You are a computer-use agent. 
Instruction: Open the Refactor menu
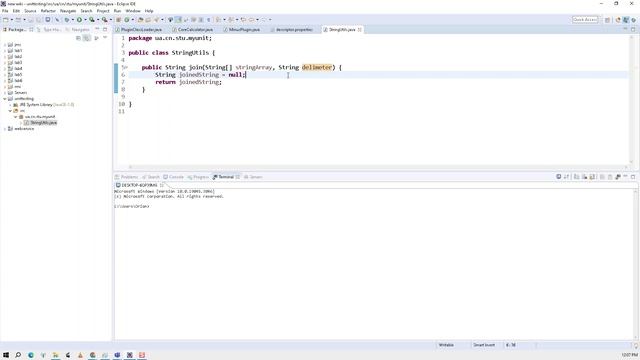tap(48, 11)
